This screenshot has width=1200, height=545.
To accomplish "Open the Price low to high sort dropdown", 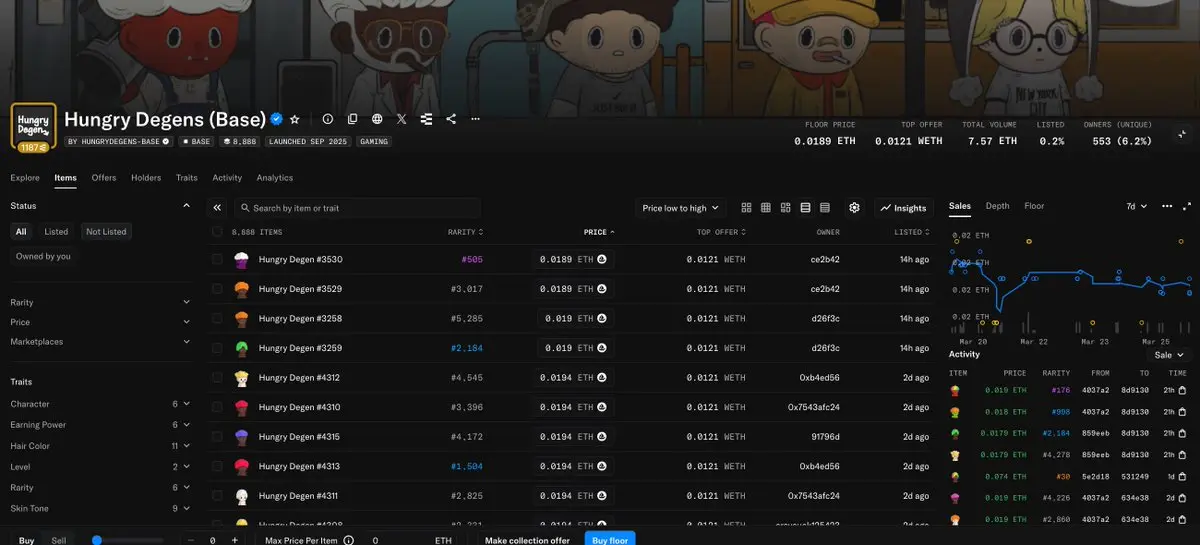I will point(680,208).
